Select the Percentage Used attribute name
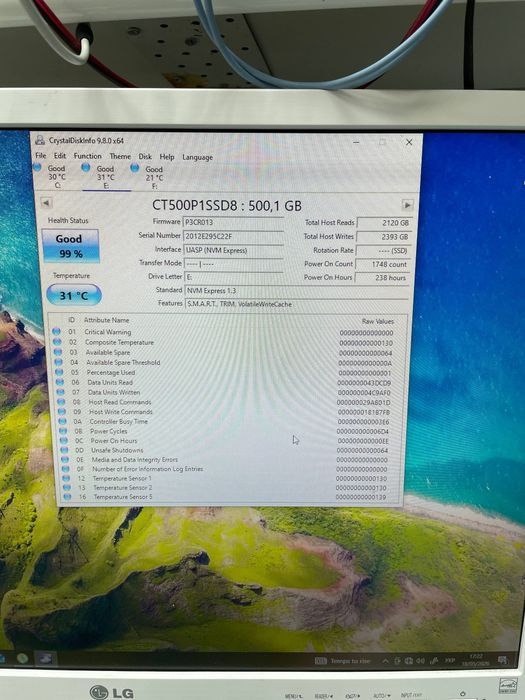The height and width of the screenshot is (700, 525). click(111, 372)
